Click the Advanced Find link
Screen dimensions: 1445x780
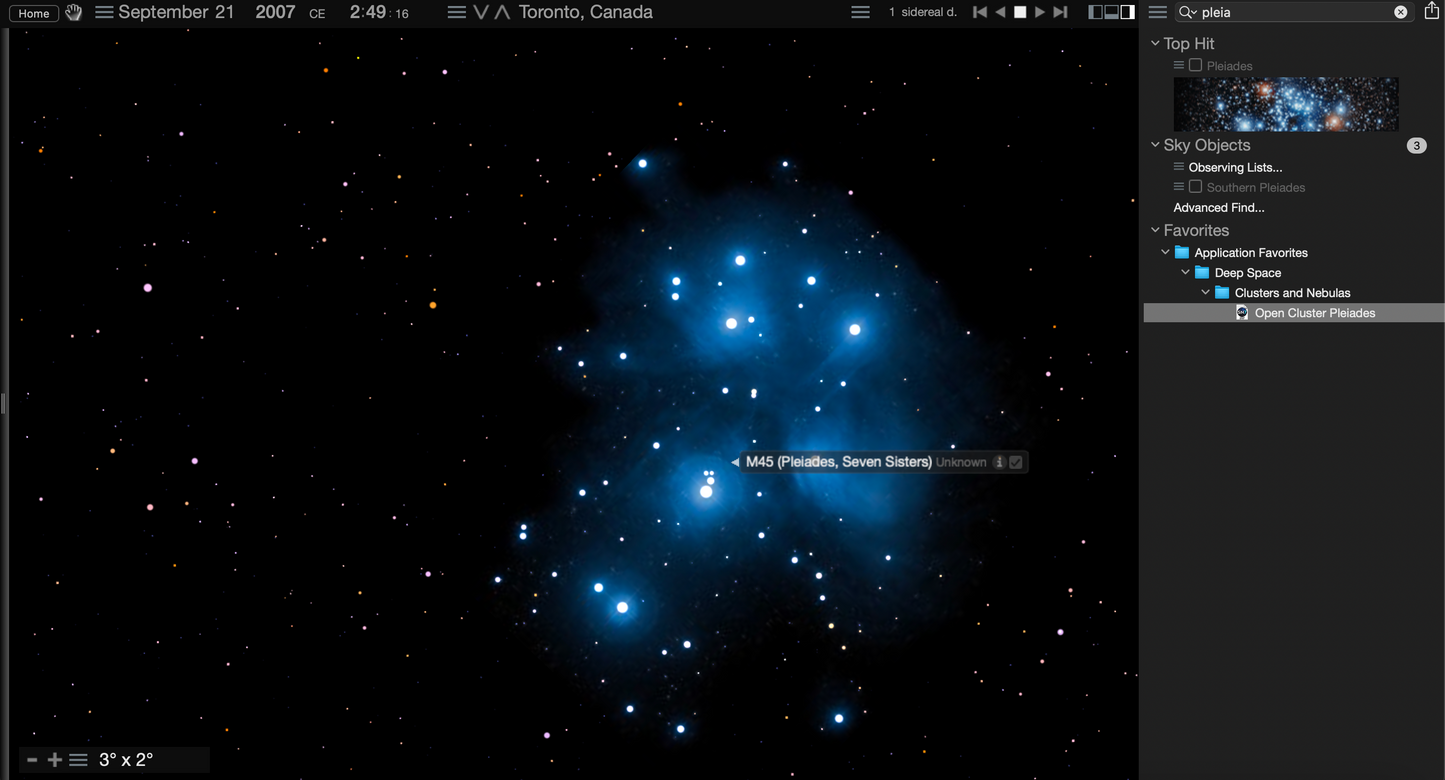pos(1219,208)
